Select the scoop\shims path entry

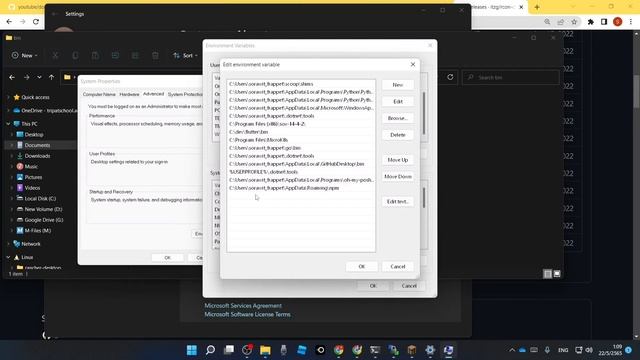click(301, 84)
